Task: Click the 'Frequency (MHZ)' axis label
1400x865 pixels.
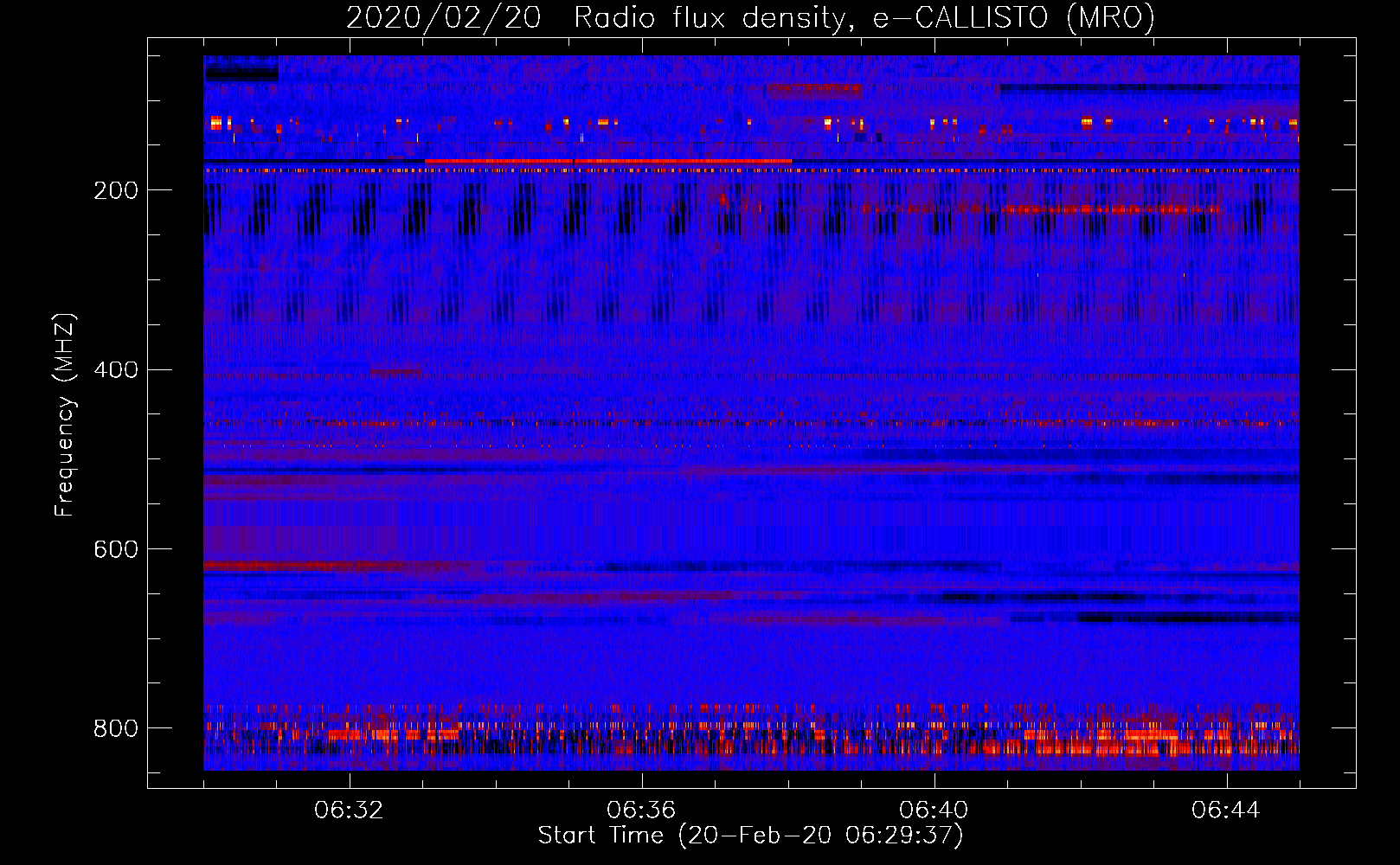Action: click(64, 414)
